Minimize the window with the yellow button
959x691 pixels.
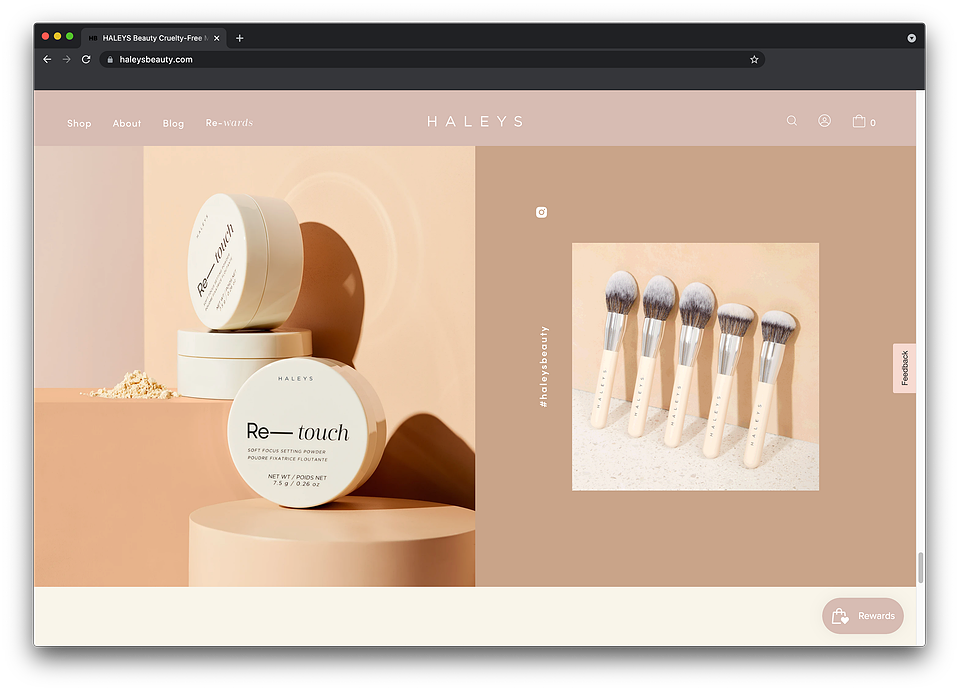[x=57, y=37]
